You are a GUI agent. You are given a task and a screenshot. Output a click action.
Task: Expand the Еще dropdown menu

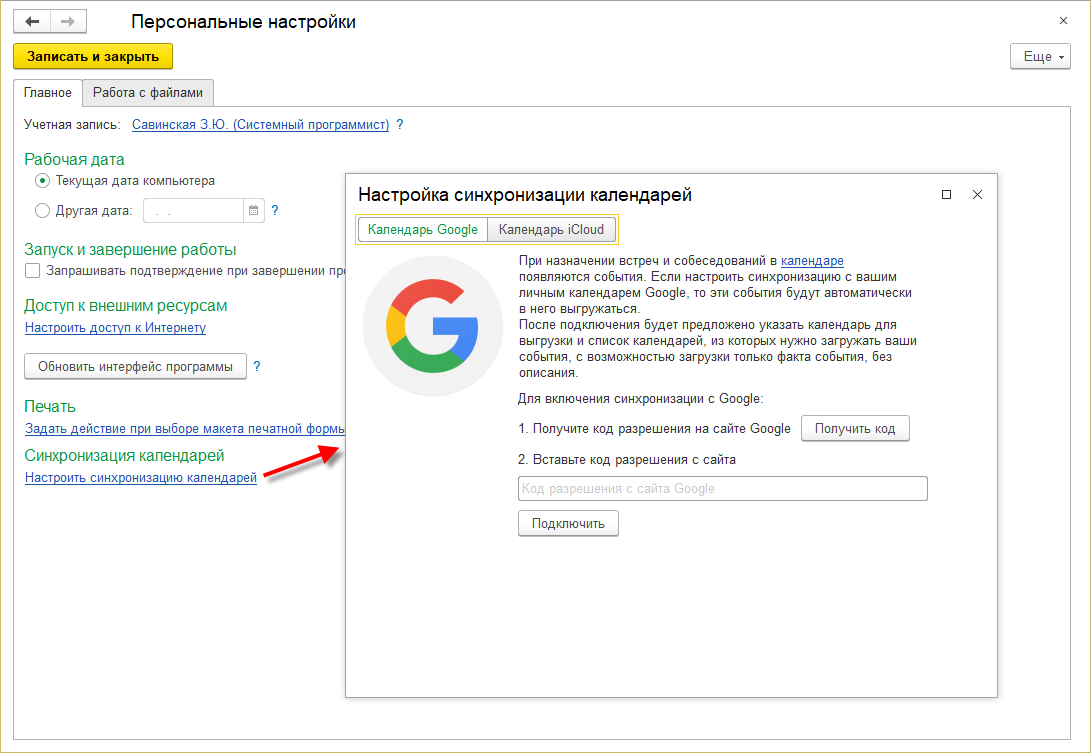1040,57
